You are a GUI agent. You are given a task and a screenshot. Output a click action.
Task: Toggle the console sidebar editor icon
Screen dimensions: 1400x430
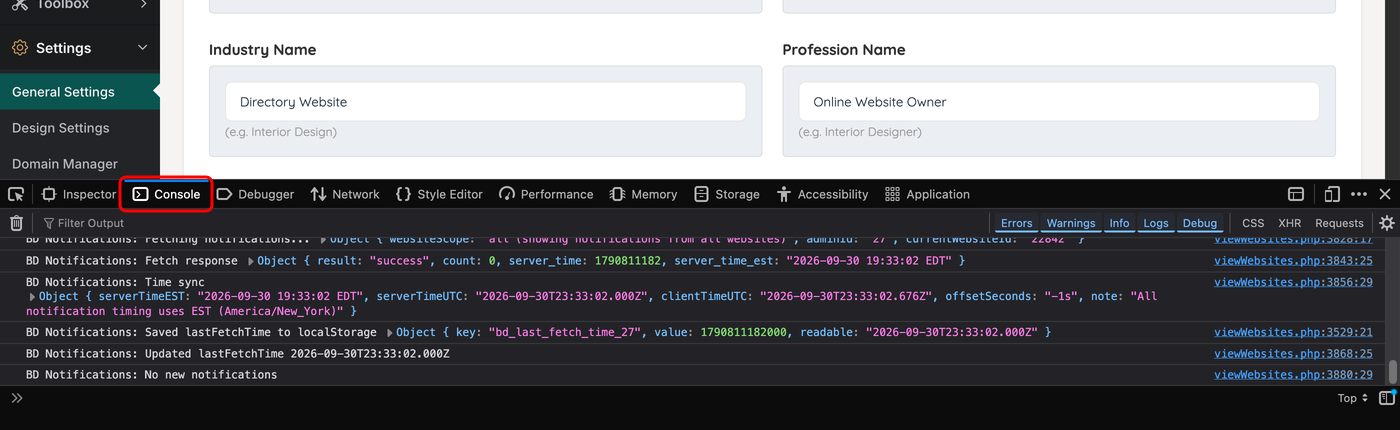(x=1386, y=398)
